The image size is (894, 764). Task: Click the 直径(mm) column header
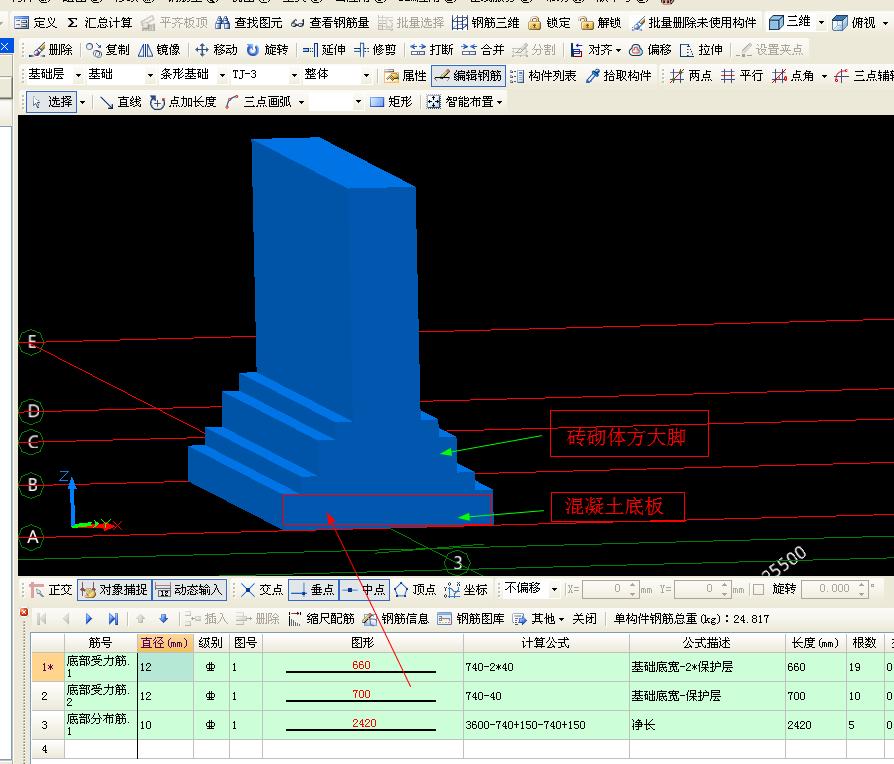[165, 643]
